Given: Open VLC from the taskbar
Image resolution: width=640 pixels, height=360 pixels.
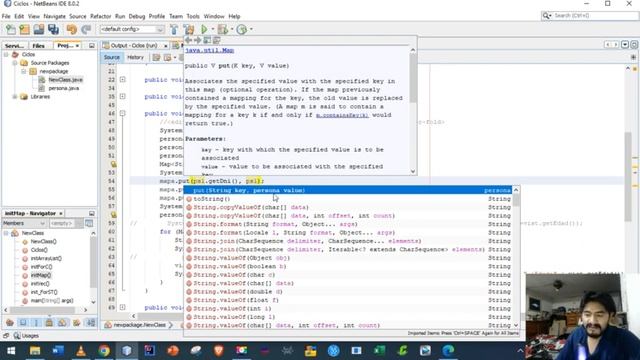Looking at the screenshot, I should click(x=81, y=351).
